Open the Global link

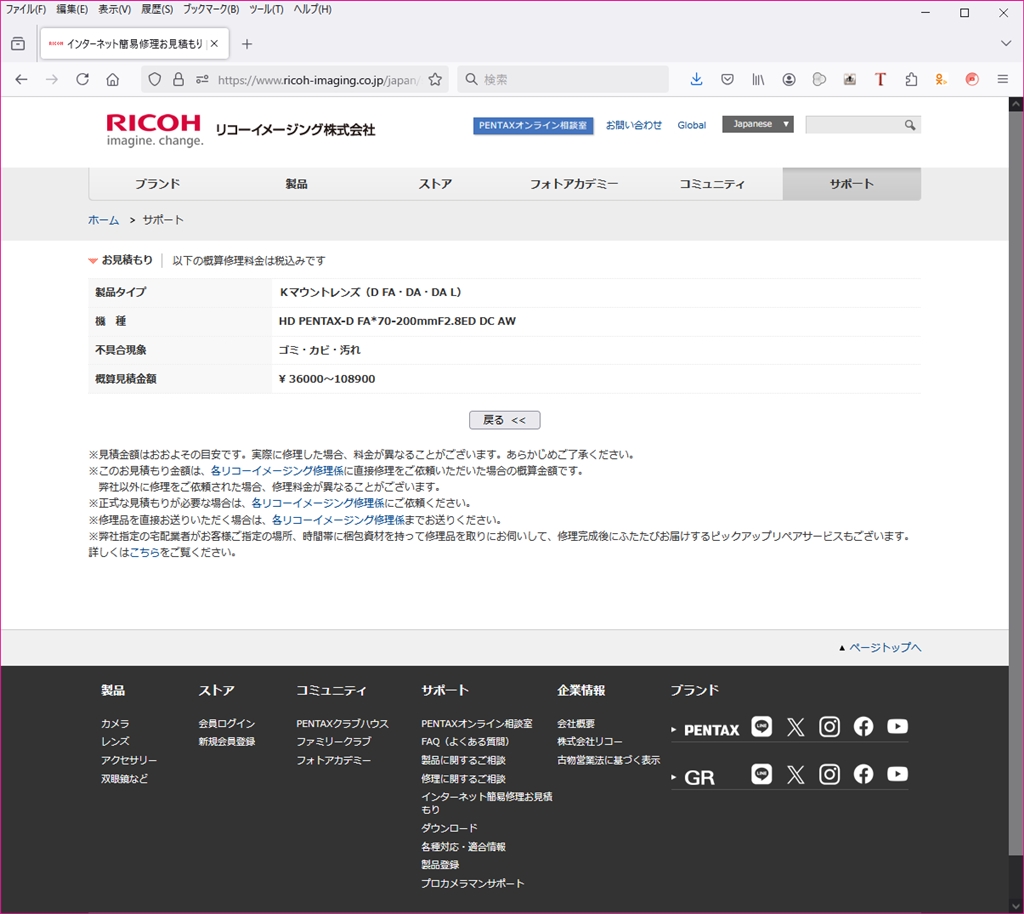pos(692,125)
